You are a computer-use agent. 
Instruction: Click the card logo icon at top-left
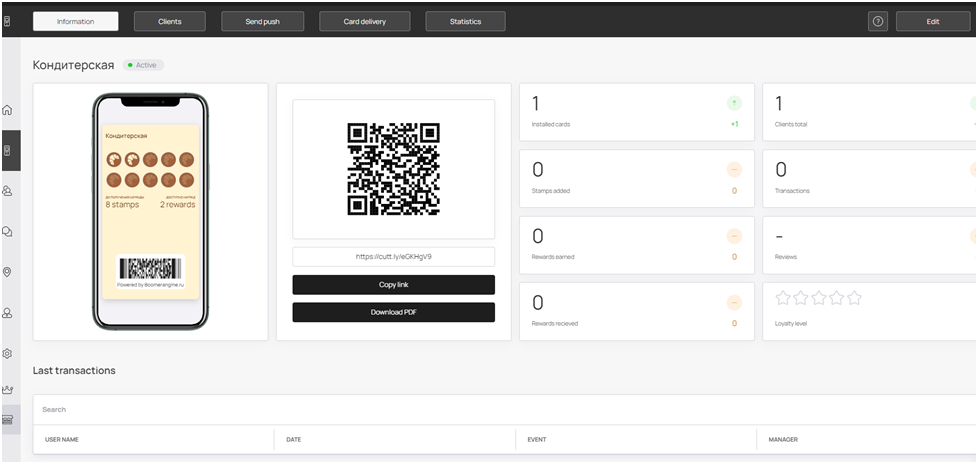coord(6,21)
